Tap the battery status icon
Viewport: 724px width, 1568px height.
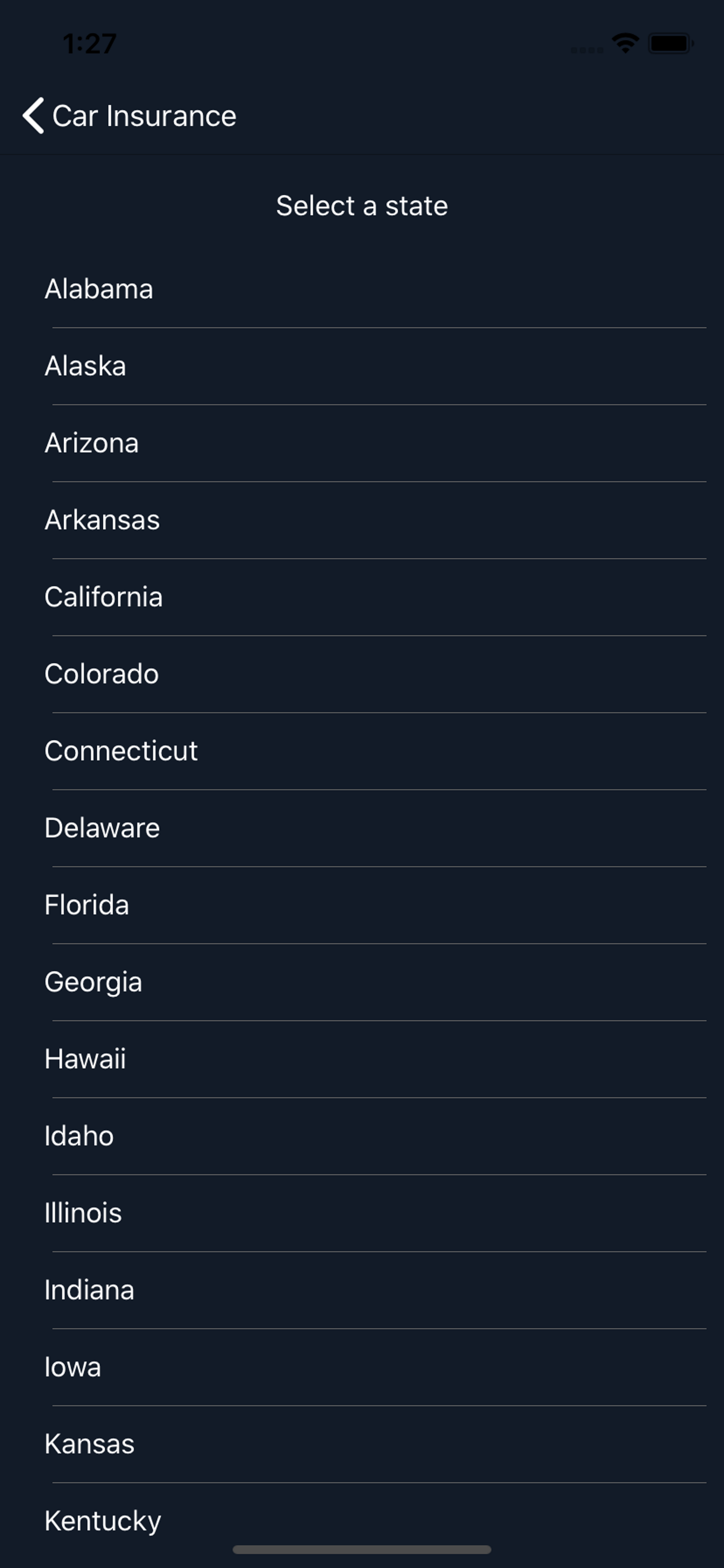[x=670, y=43]
